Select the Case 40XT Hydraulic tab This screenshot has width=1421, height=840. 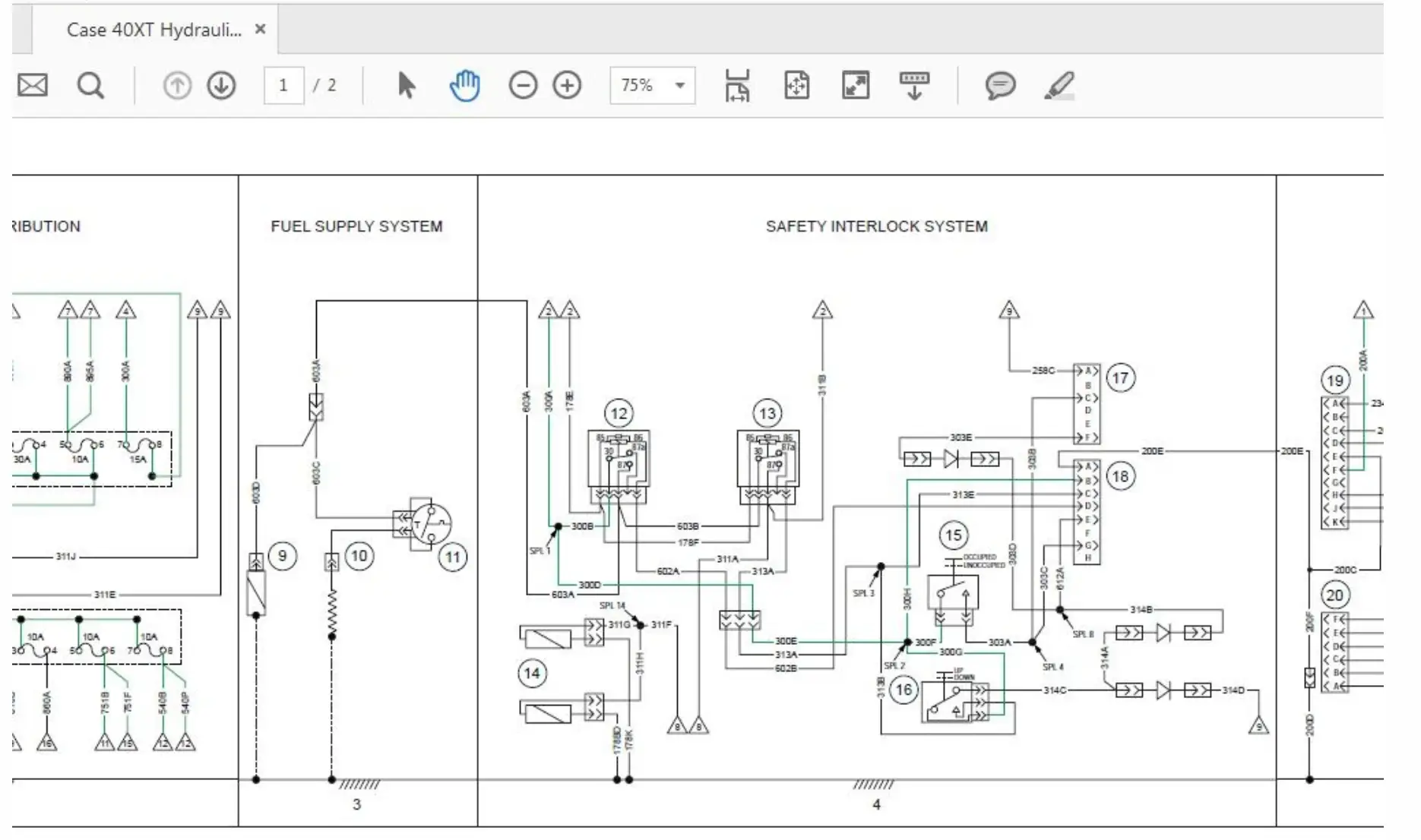coord(153,30)
